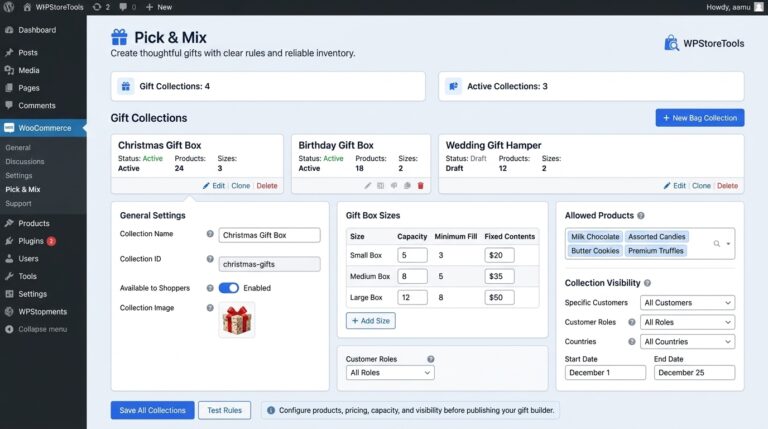The width and height of the screenshot is (768, 429).
Task: Click the Collapse menu arrow icon
Action: [9, 329]
